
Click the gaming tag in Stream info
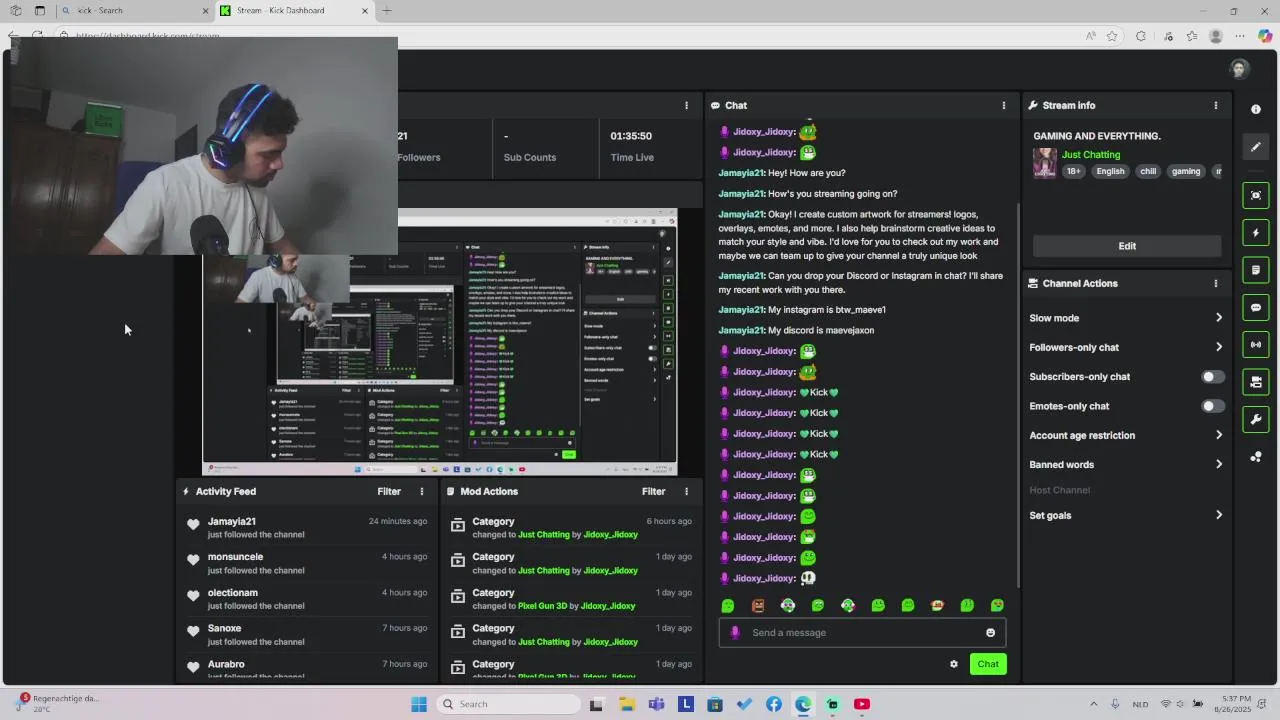click(x=1186, y=171)
